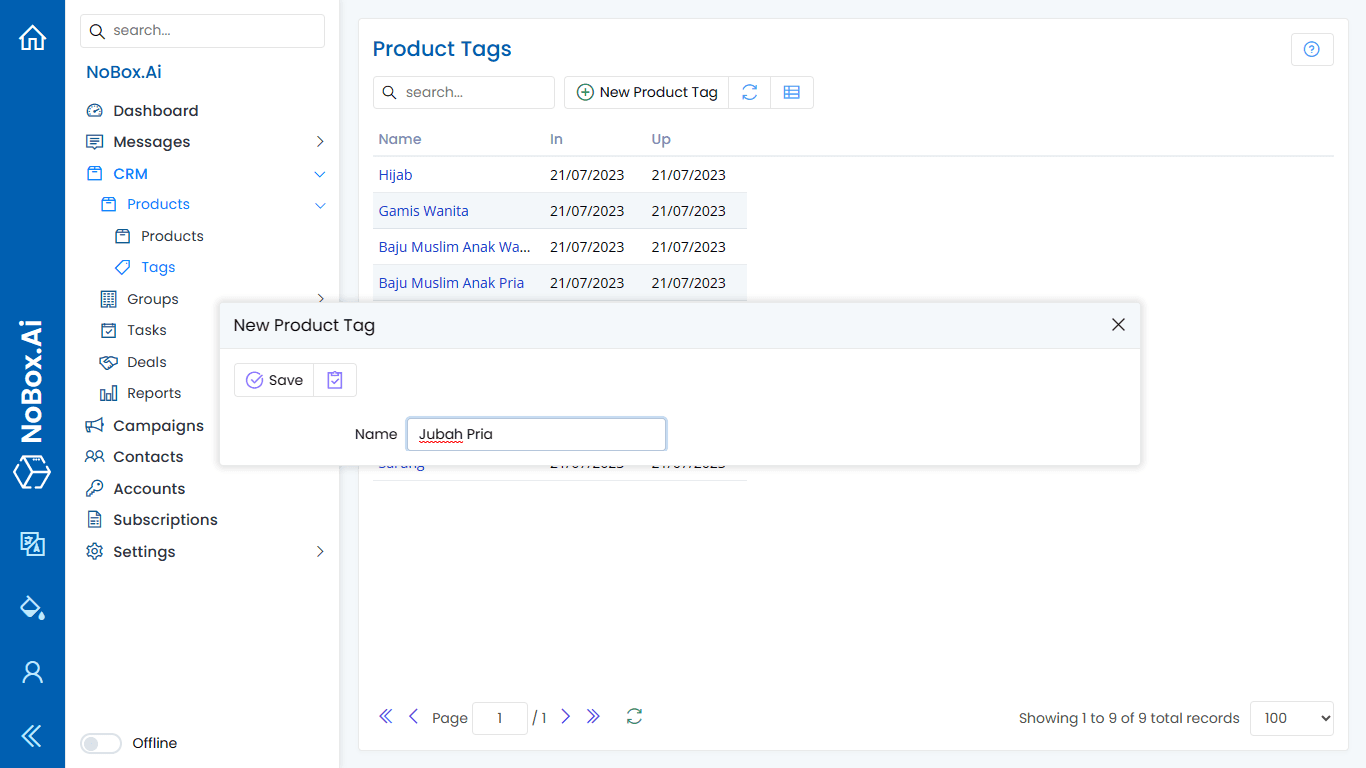
Task: Collapse the sidebar with the double-chevron icon
Action: (x=32, y=737)
